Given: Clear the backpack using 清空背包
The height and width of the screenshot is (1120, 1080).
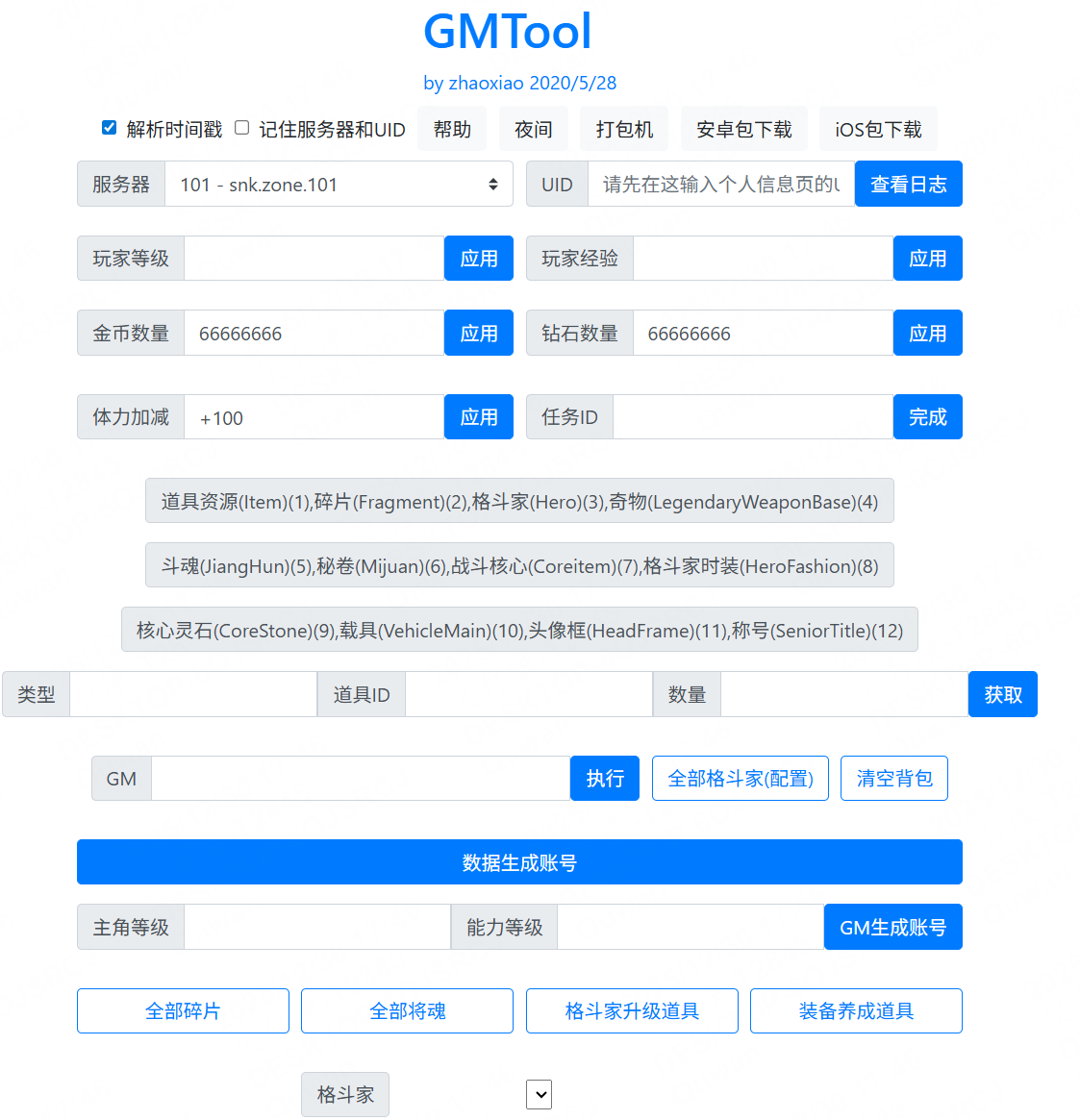Looking at the screenshot, I should coord(893,778).
